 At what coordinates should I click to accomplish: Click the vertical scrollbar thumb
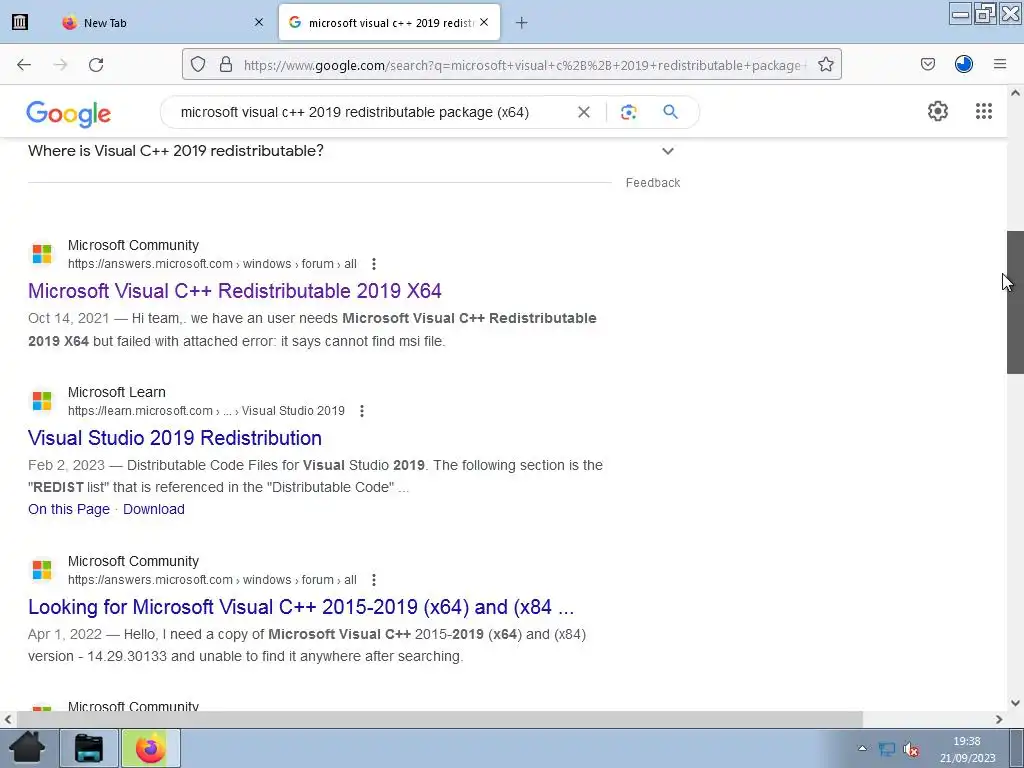coord(1015,302)
